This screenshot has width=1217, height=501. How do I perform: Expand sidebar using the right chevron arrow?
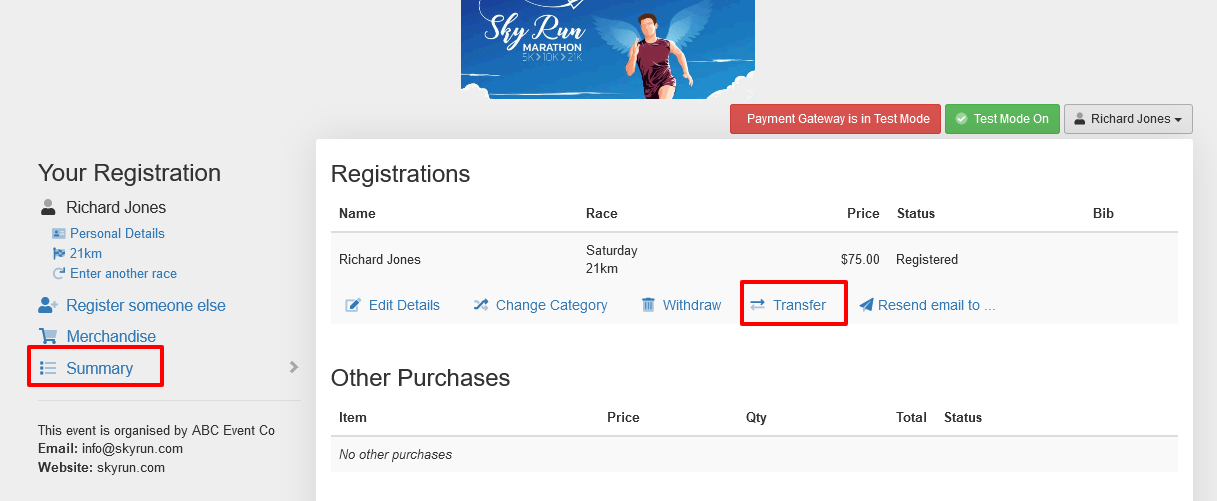[x=294, y=367]
